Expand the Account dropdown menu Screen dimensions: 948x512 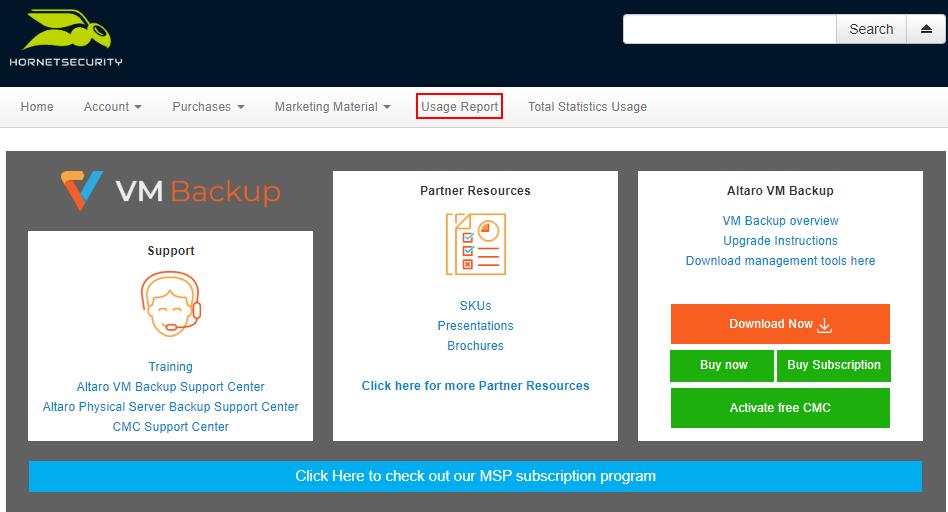(x=112, y=106)
